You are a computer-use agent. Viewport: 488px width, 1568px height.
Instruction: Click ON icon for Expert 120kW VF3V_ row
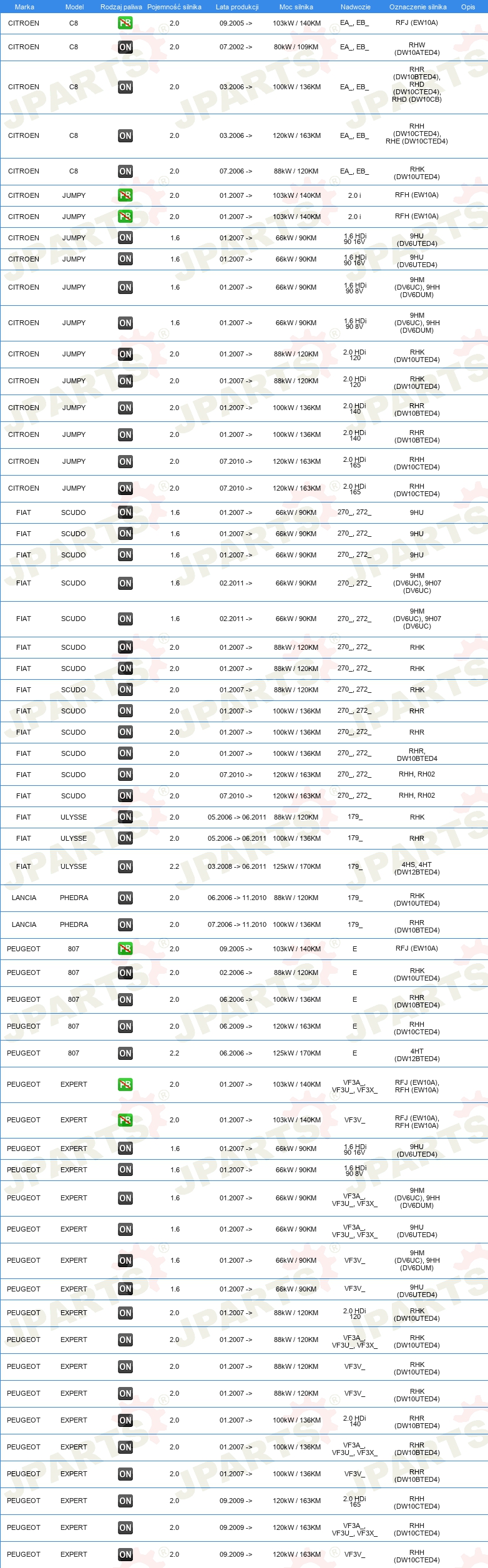[125, 1554]
